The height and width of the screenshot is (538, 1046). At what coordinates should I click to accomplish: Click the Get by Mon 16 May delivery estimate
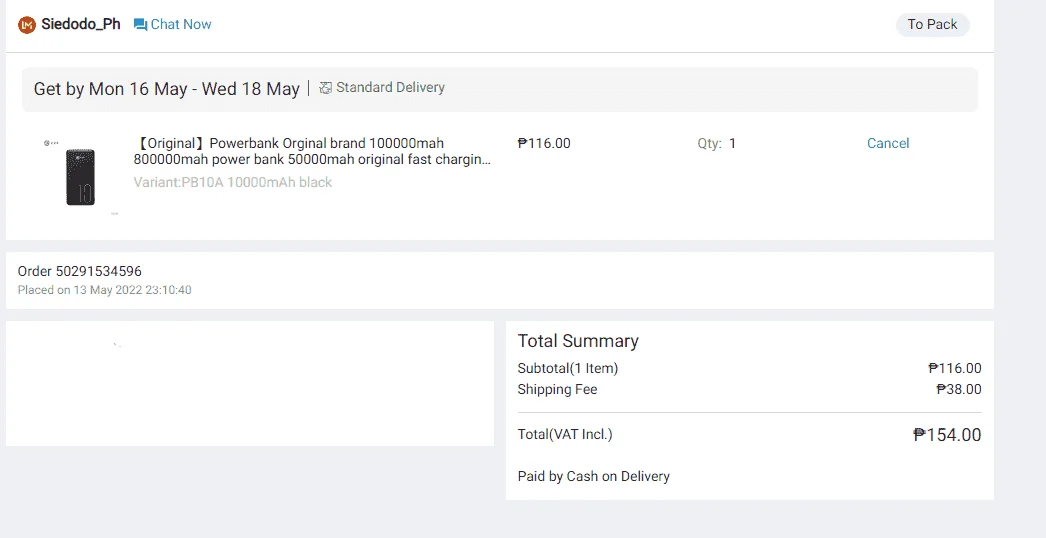click(167, 89)
